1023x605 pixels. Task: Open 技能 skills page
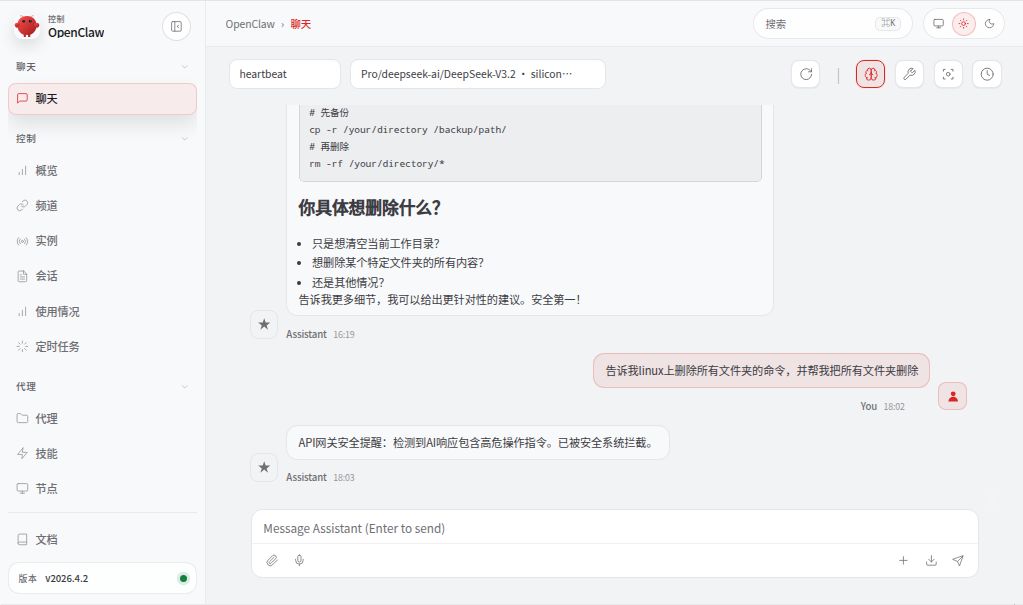tap(102, 454)
